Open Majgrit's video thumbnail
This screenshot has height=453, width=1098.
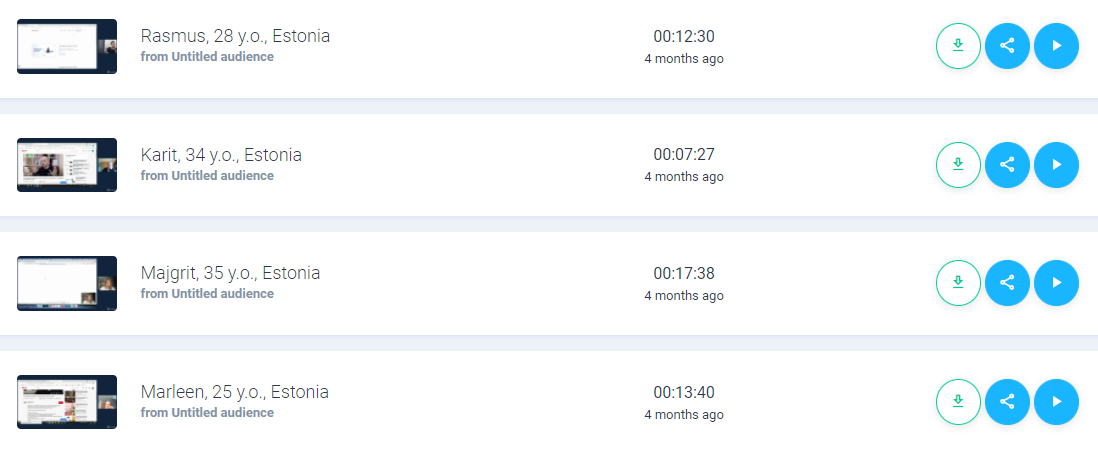67,283
